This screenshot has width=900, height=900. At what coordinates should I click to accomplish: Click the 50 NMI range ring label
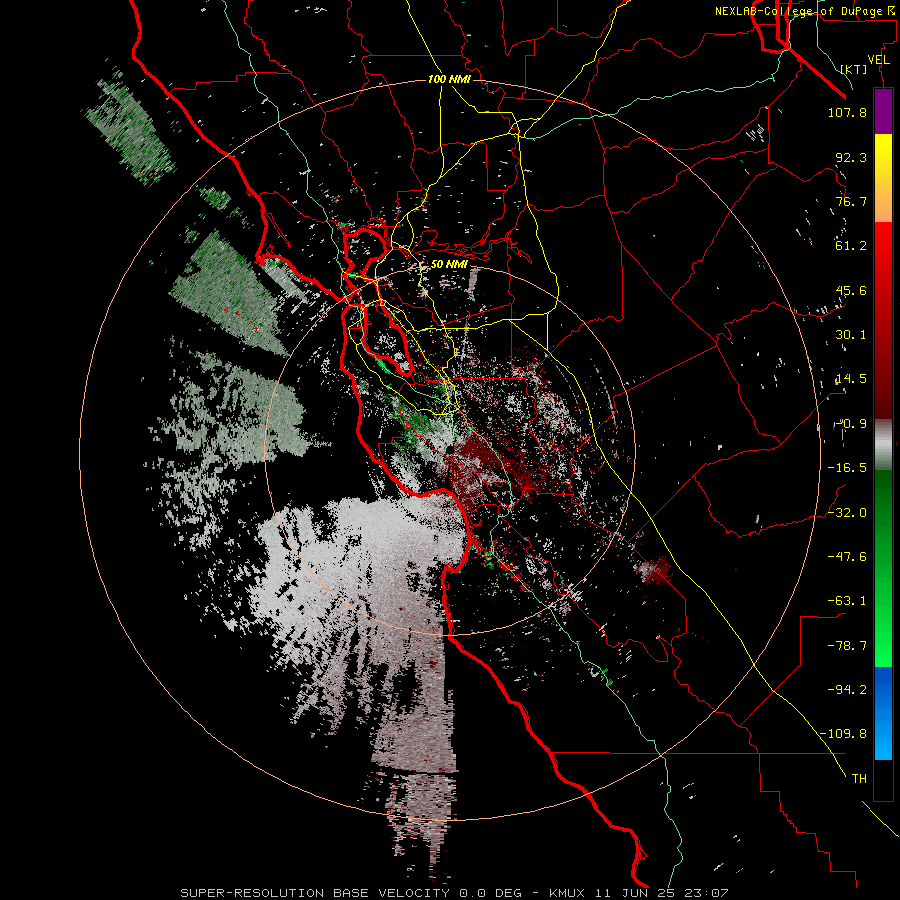point(449,265)
